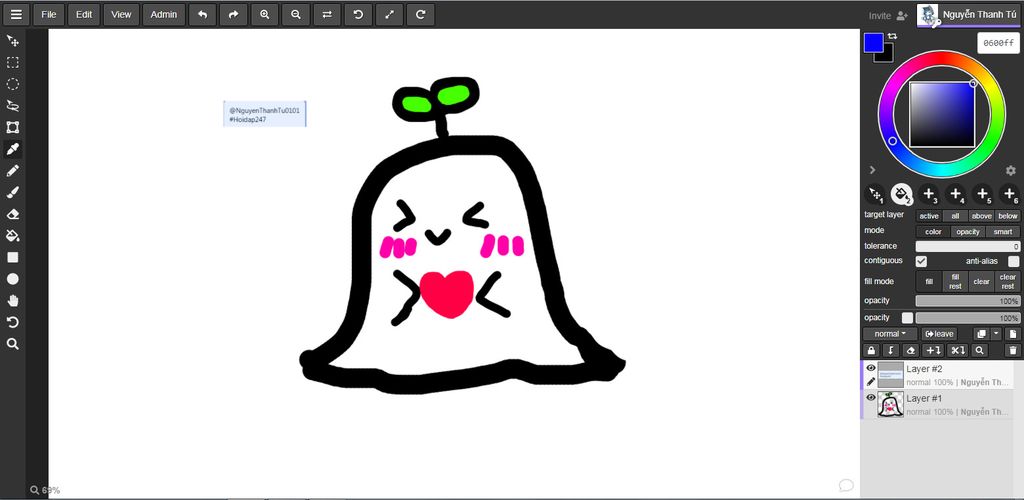The height and width of the screenshot is (500, 1024).
Task: Select the Pencil tool
Action: click(12, 171)
